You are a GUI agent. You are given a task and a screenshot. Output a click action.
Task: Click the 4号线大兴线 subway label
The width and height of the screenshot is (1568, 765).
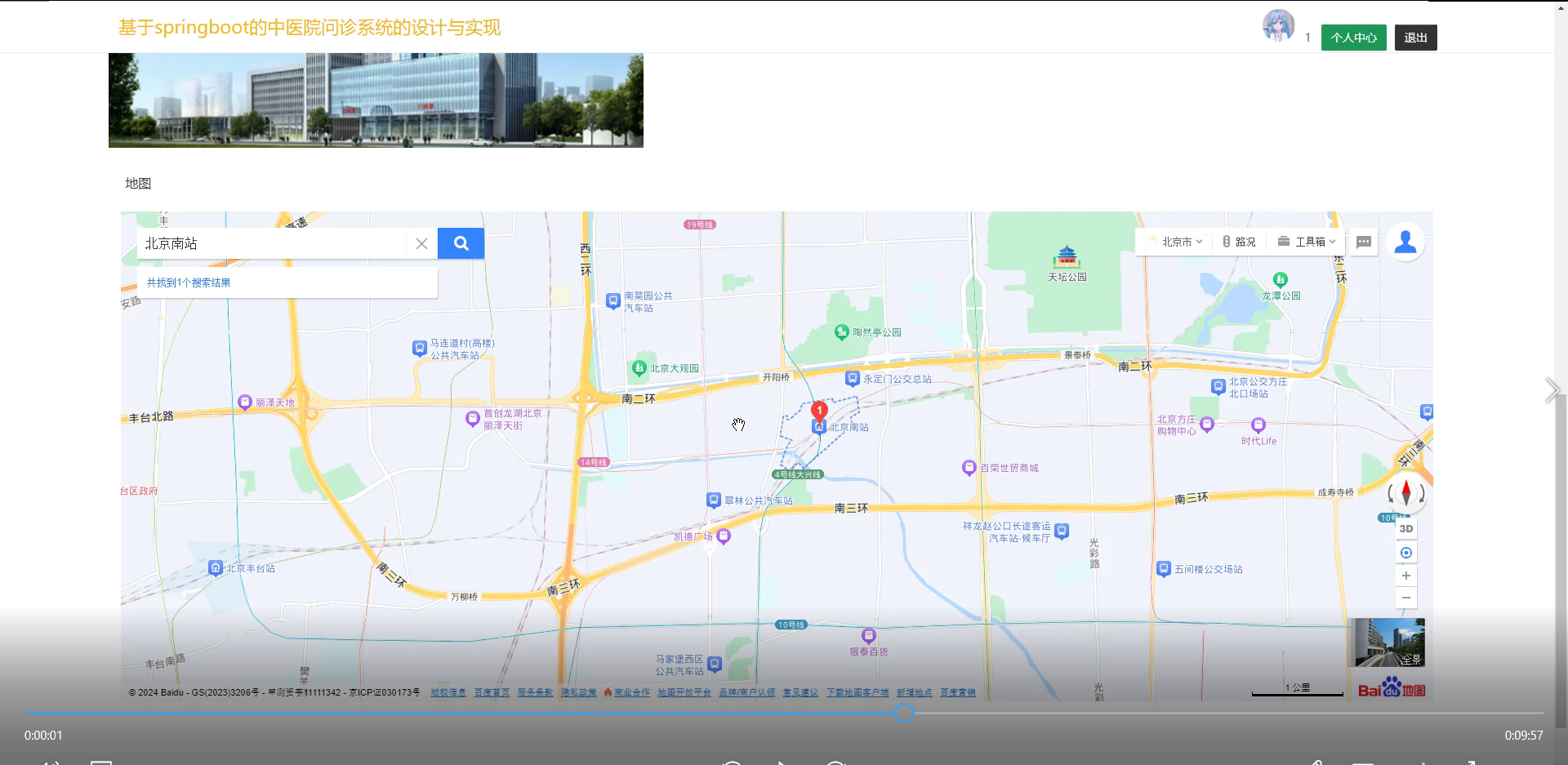point(798,474)
